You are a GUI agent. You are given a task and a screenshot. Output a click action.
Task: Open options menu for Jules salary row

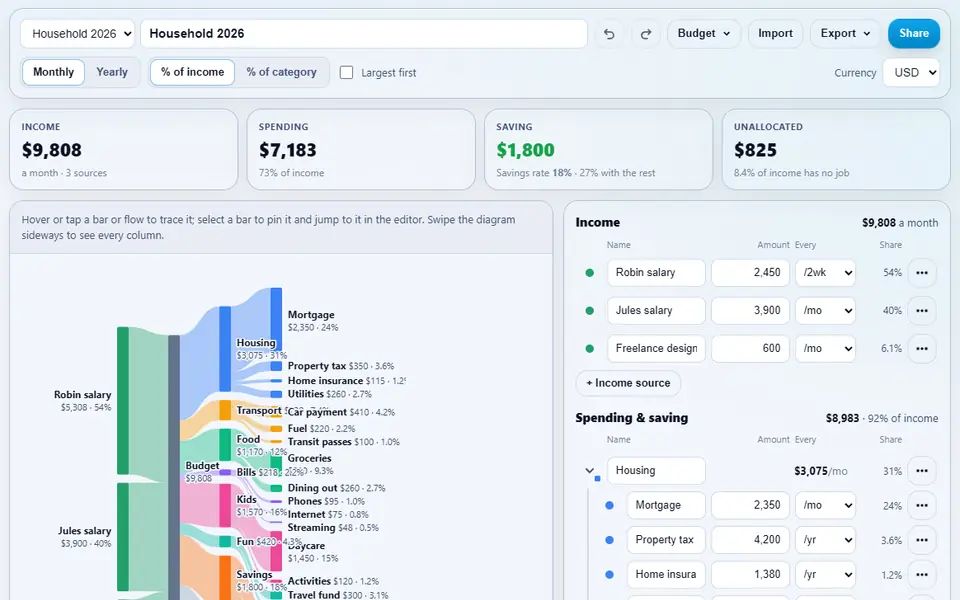922,310
